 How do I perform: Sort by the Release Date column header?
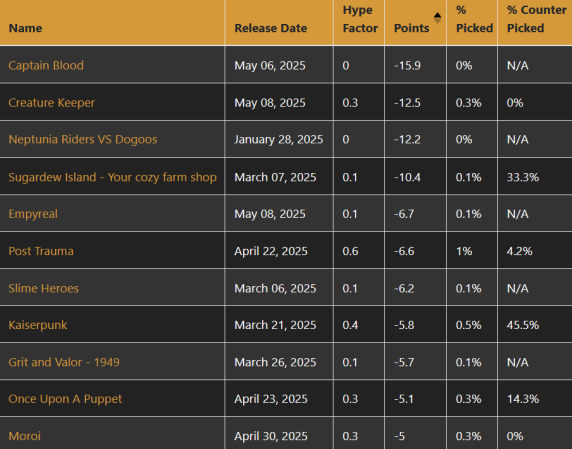(x=270, y=28)
